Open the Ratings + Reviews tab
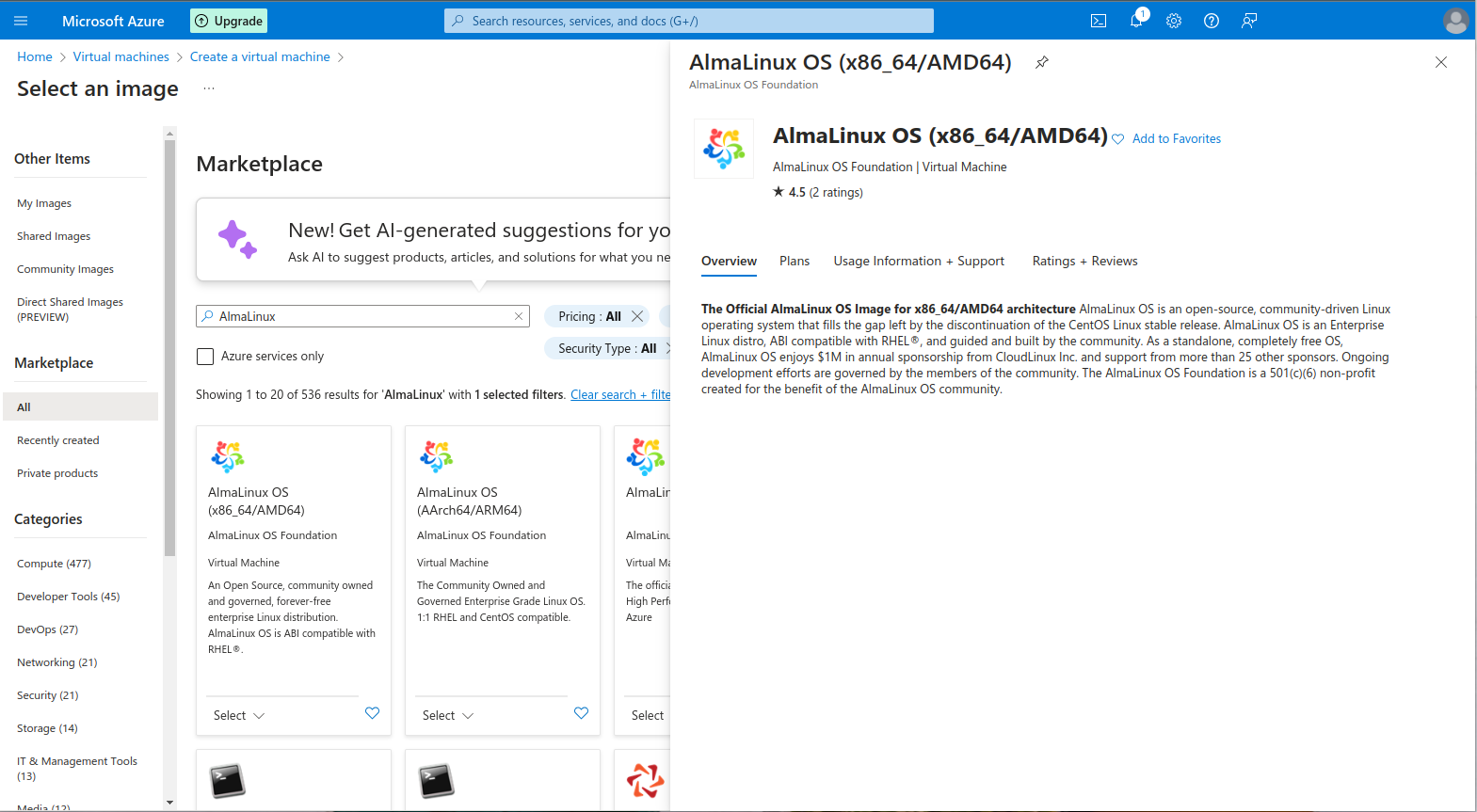Screen dimensions: 1477x812 tap(1084, 261)
